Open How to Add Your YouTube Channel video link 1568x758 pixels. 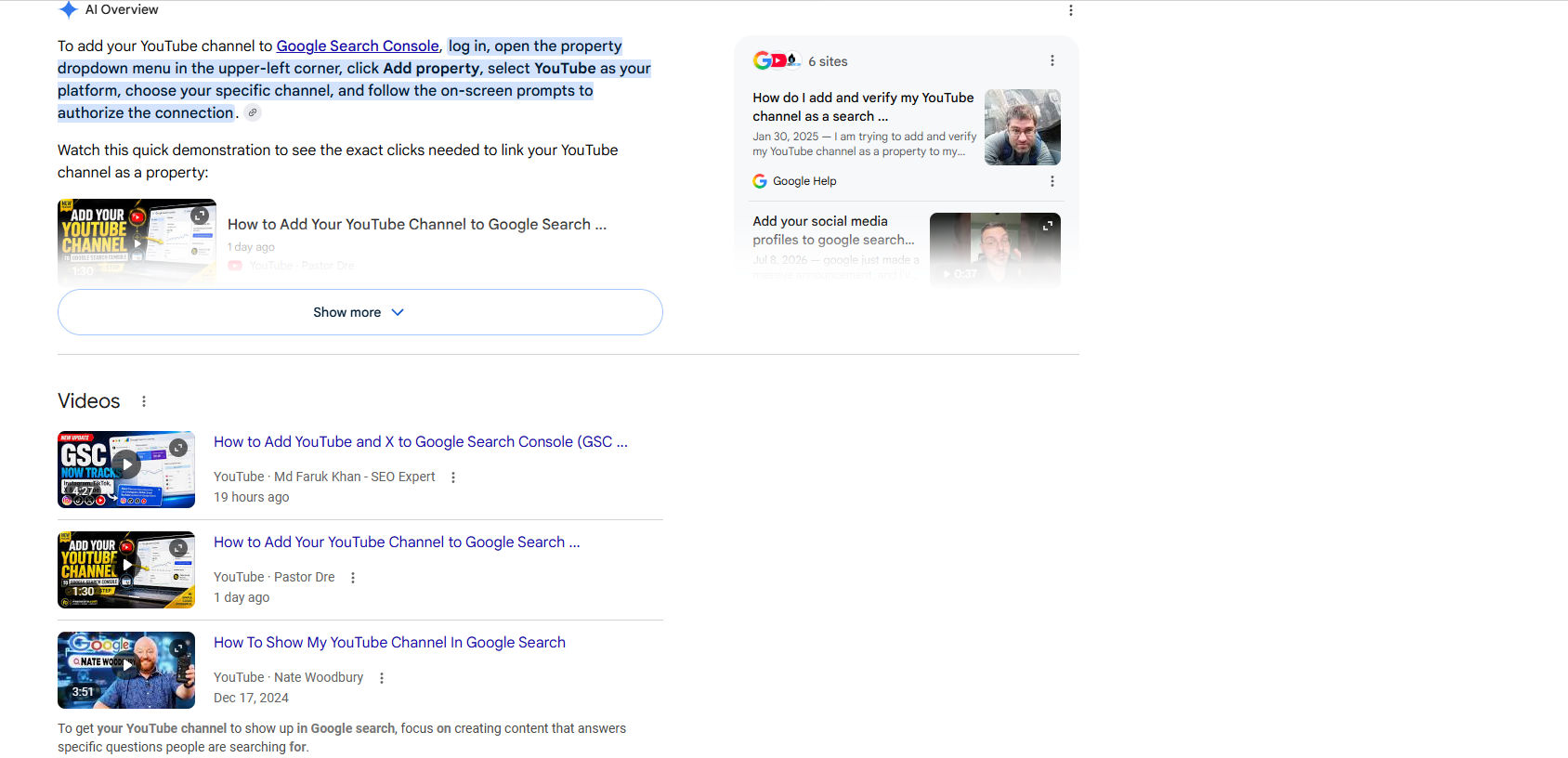[x=397, y=542]
